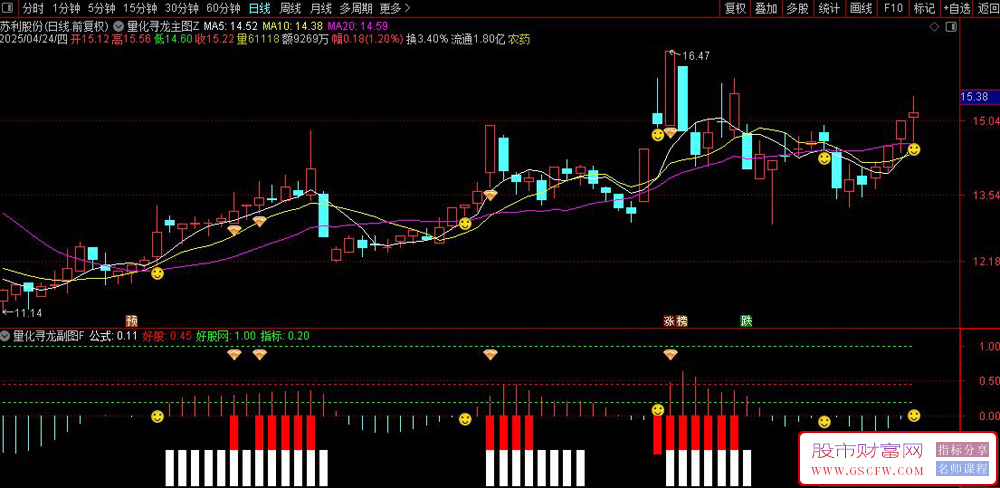Click the MA10: 14.38 value
This screenshot has height=488, width=1000.
tap(293, 27)
